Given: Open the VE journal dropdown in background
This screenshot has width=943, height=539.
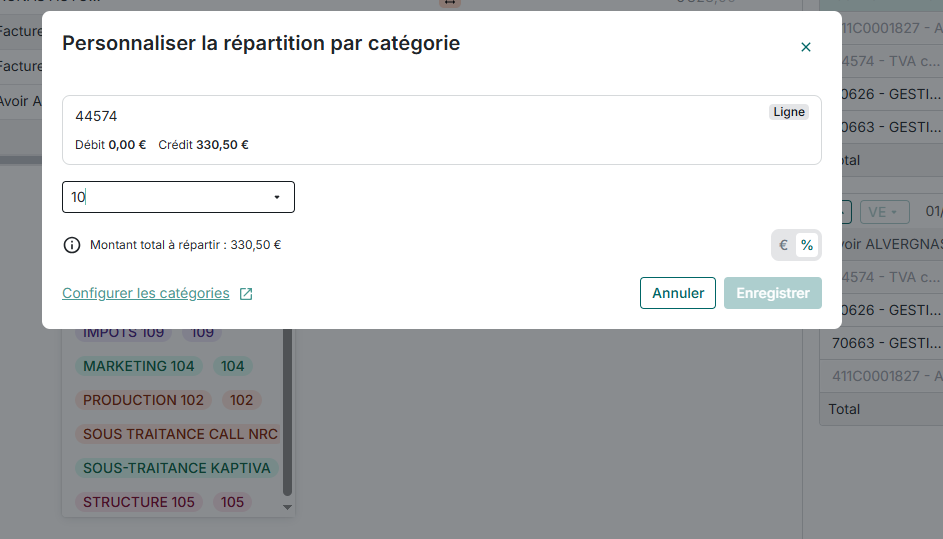Looking at the screenshot, I should [x=884, y=212].
